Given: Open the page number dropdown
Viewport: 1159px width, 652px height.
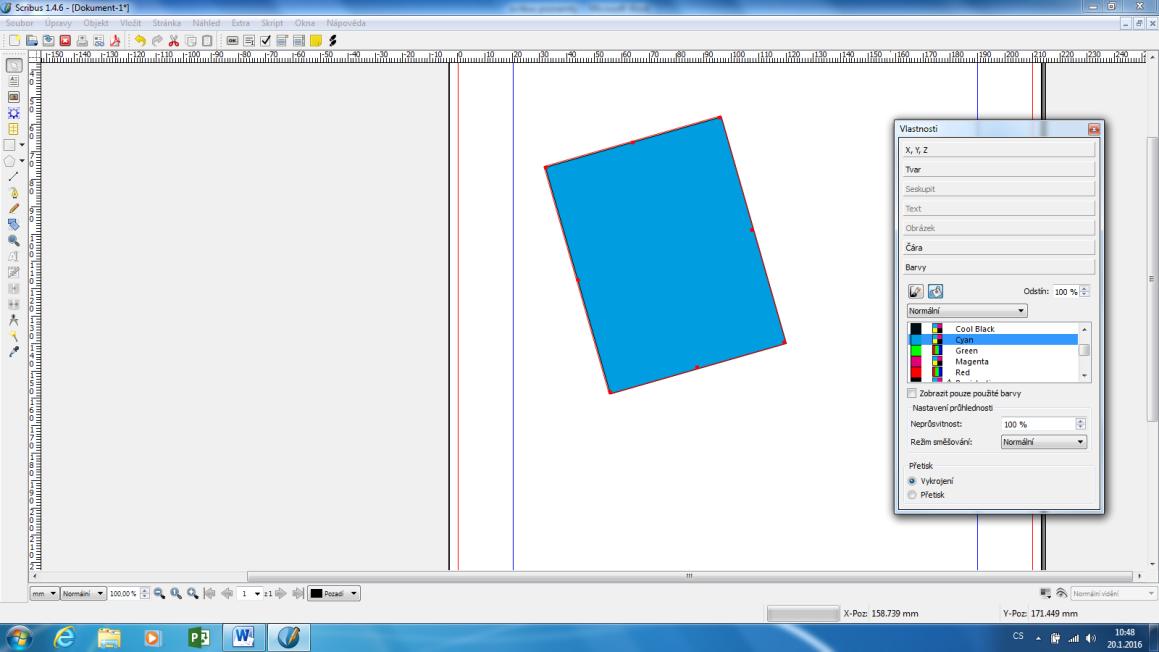Looking at the screenshot, I should (x=249, y=594).
